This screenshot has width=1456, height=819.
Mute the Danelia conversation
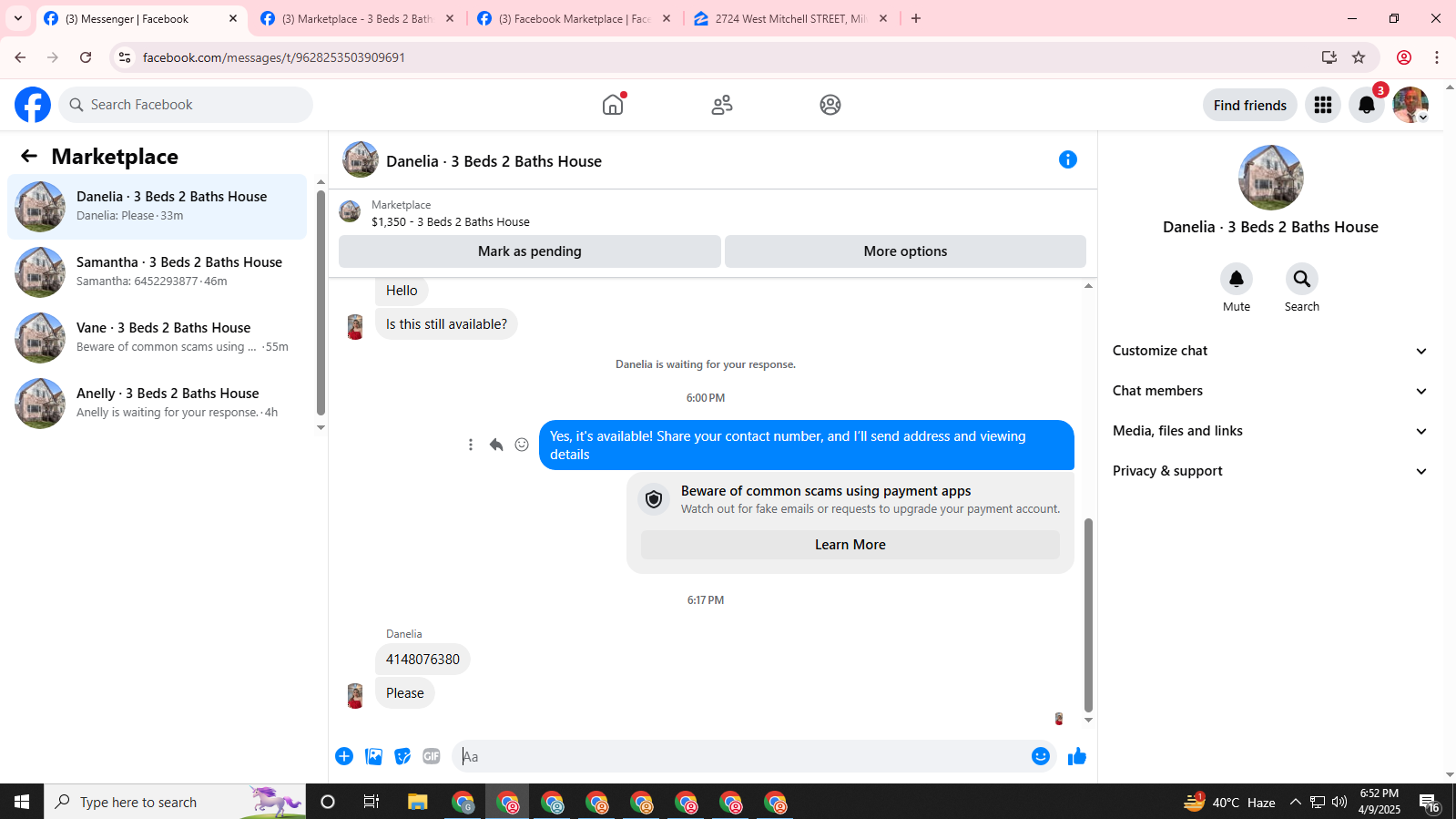coord(1237,279)
